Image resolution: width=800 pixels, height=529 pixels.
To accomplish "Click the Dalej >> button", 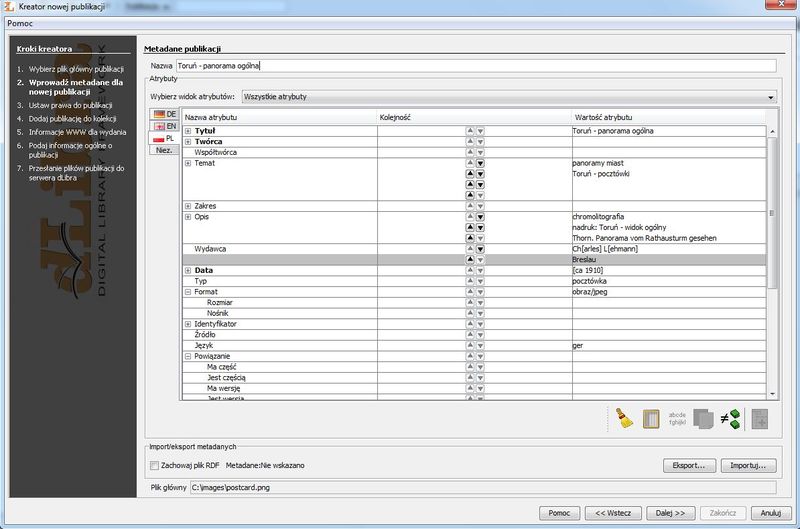I will (669, 513).
